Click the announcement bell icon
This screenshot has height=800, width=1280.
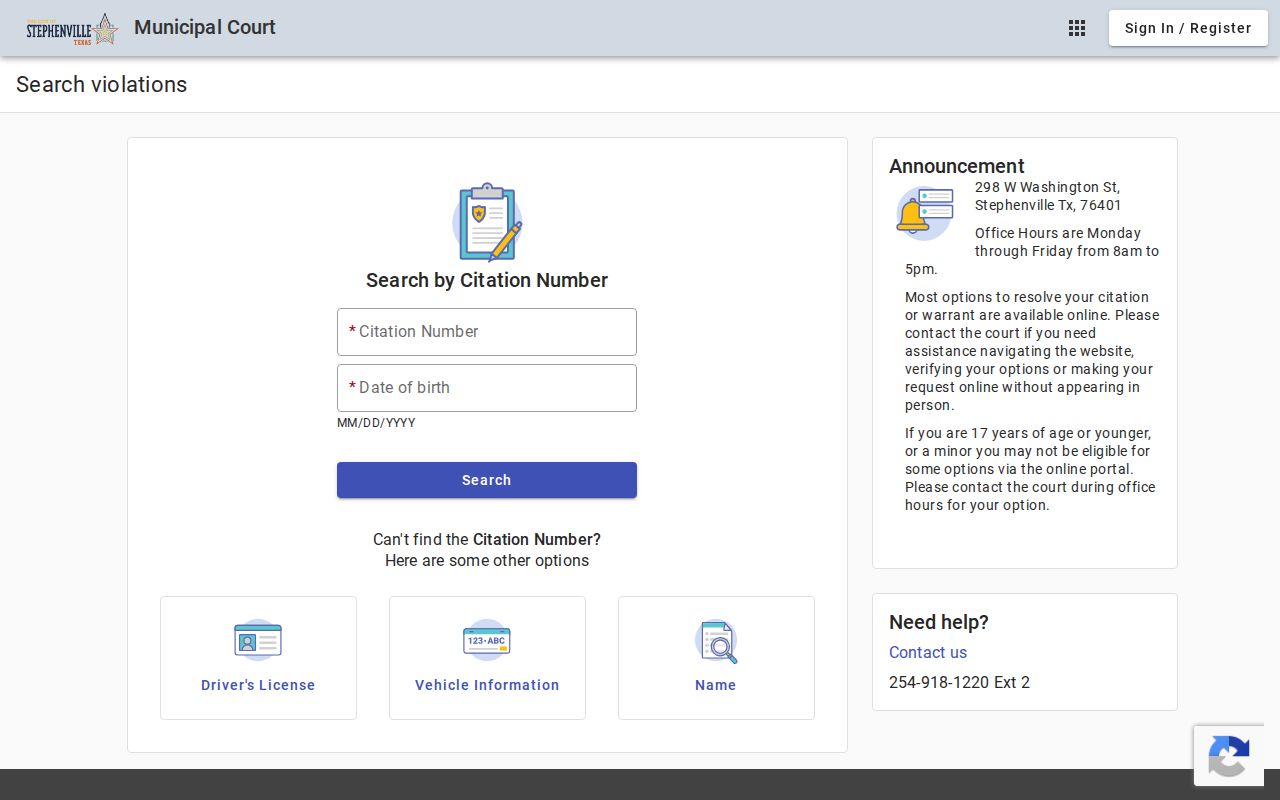pos(924,213)
